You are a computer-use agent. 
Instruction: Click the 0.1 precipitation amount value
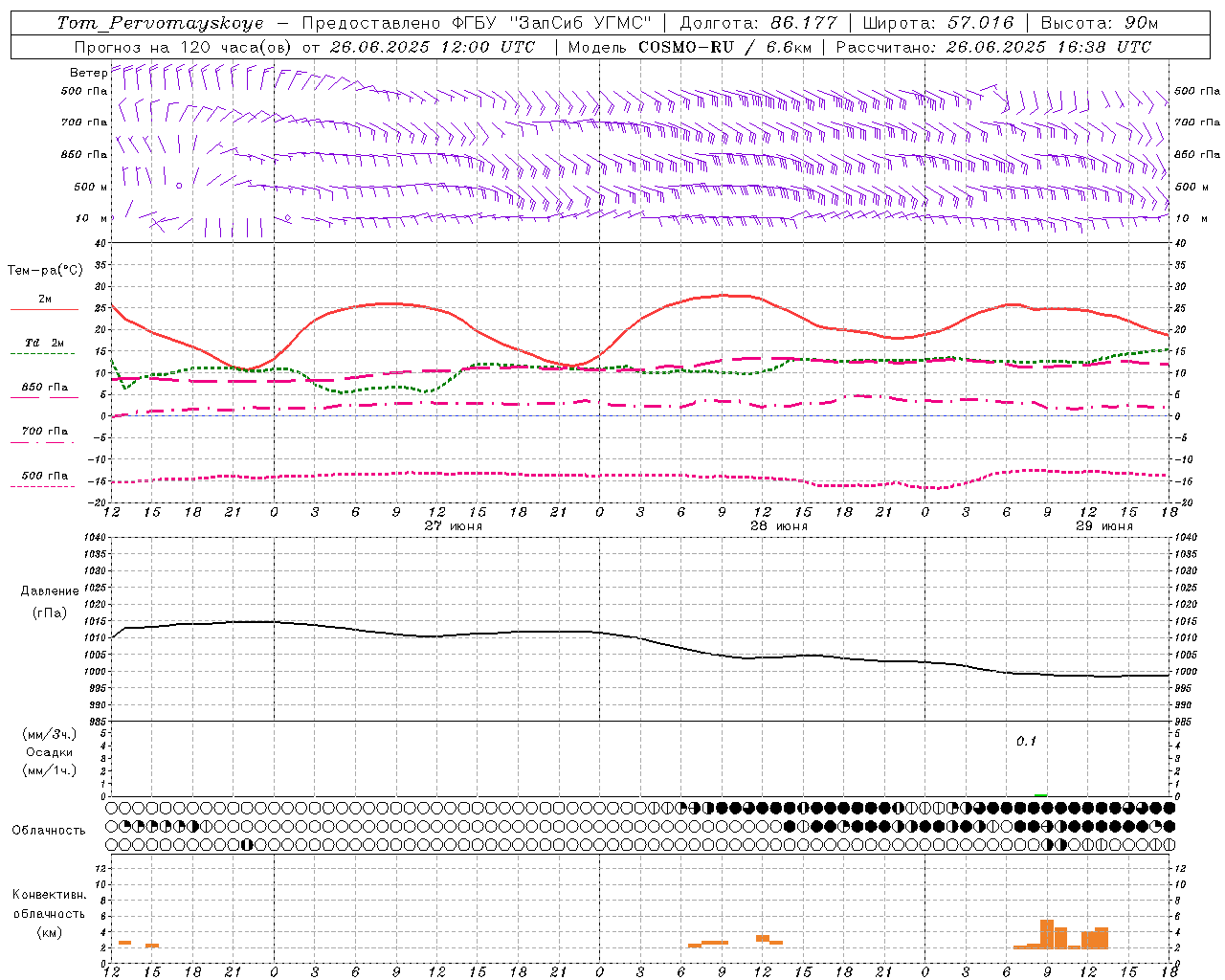(x=1026, y=741)
